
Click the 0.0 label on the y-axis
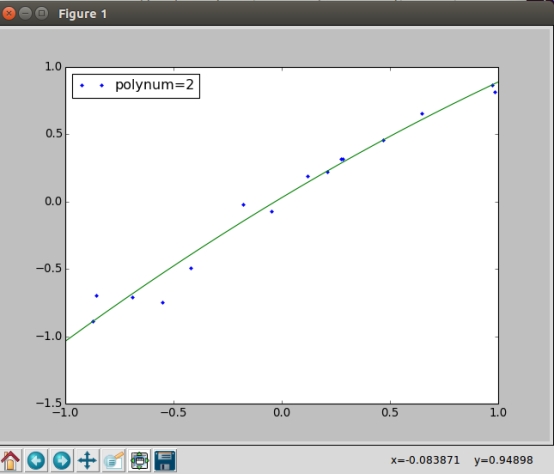[x=53, y=201]
